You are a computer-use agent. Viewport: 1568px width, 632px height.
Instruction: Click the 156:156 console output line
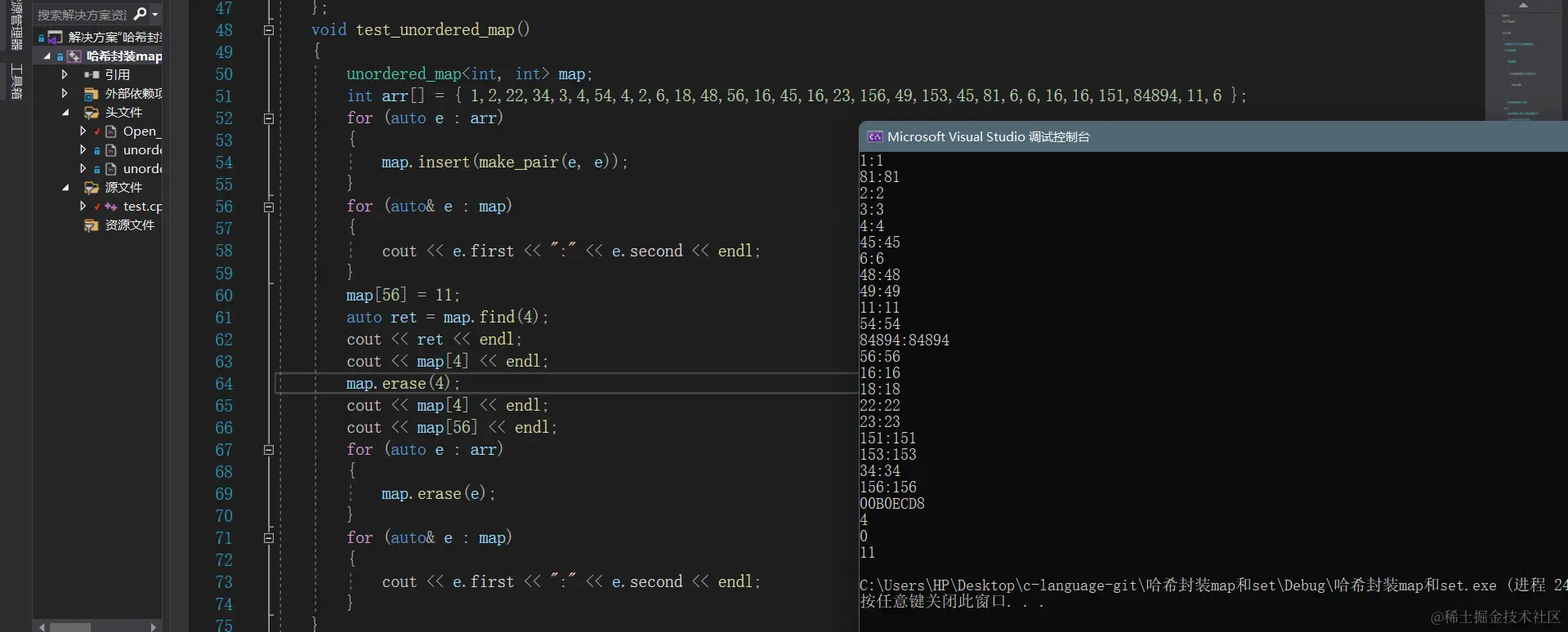click(888, 487)
